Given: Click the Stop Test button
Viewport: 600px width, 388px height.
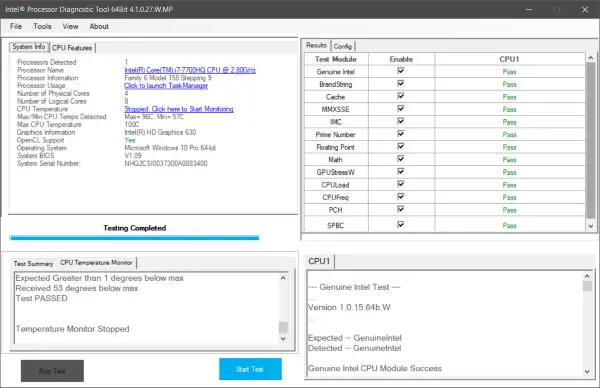Looking at the screenshot, I should pos(52,371).
